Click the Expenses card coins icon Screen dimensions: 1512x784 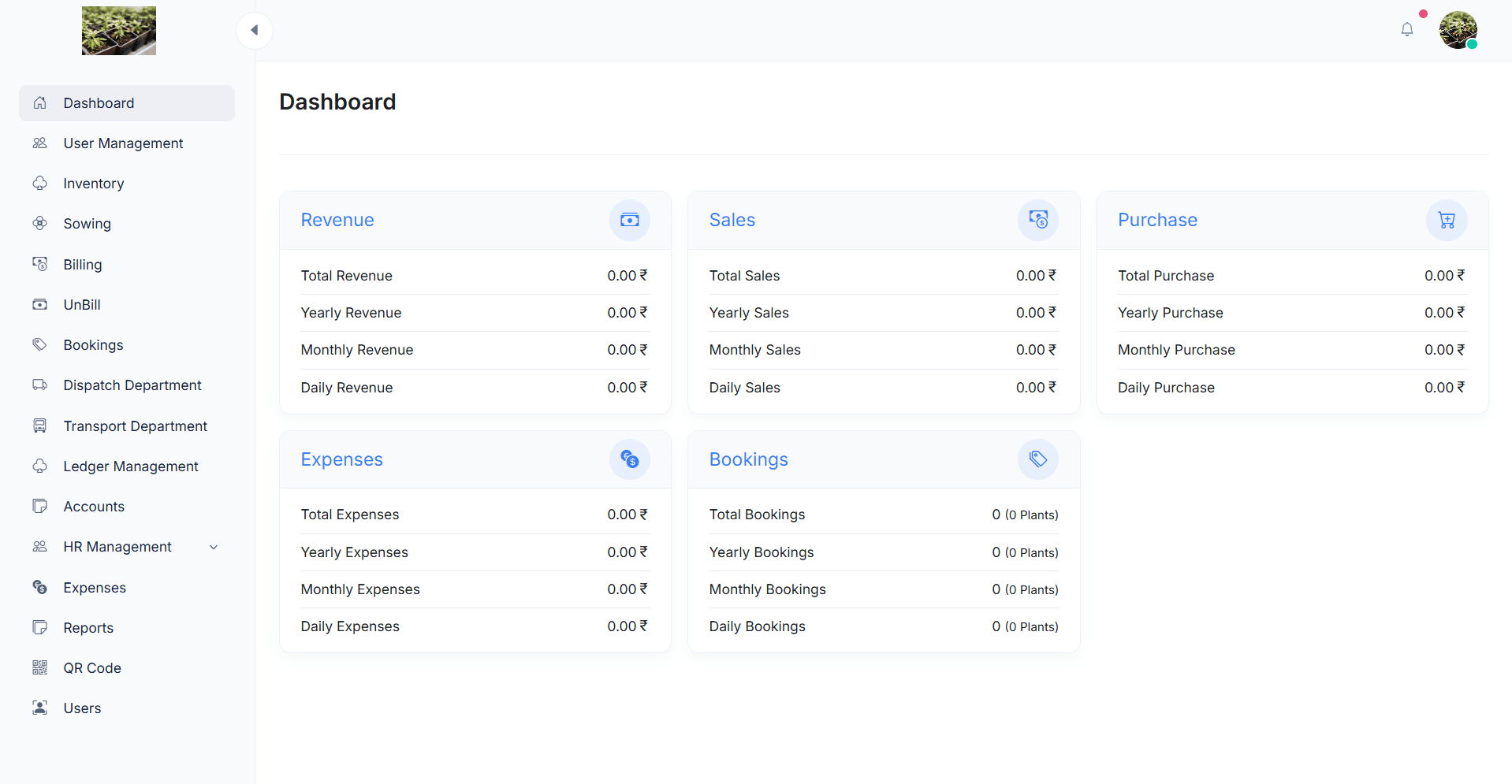(629, 459)
